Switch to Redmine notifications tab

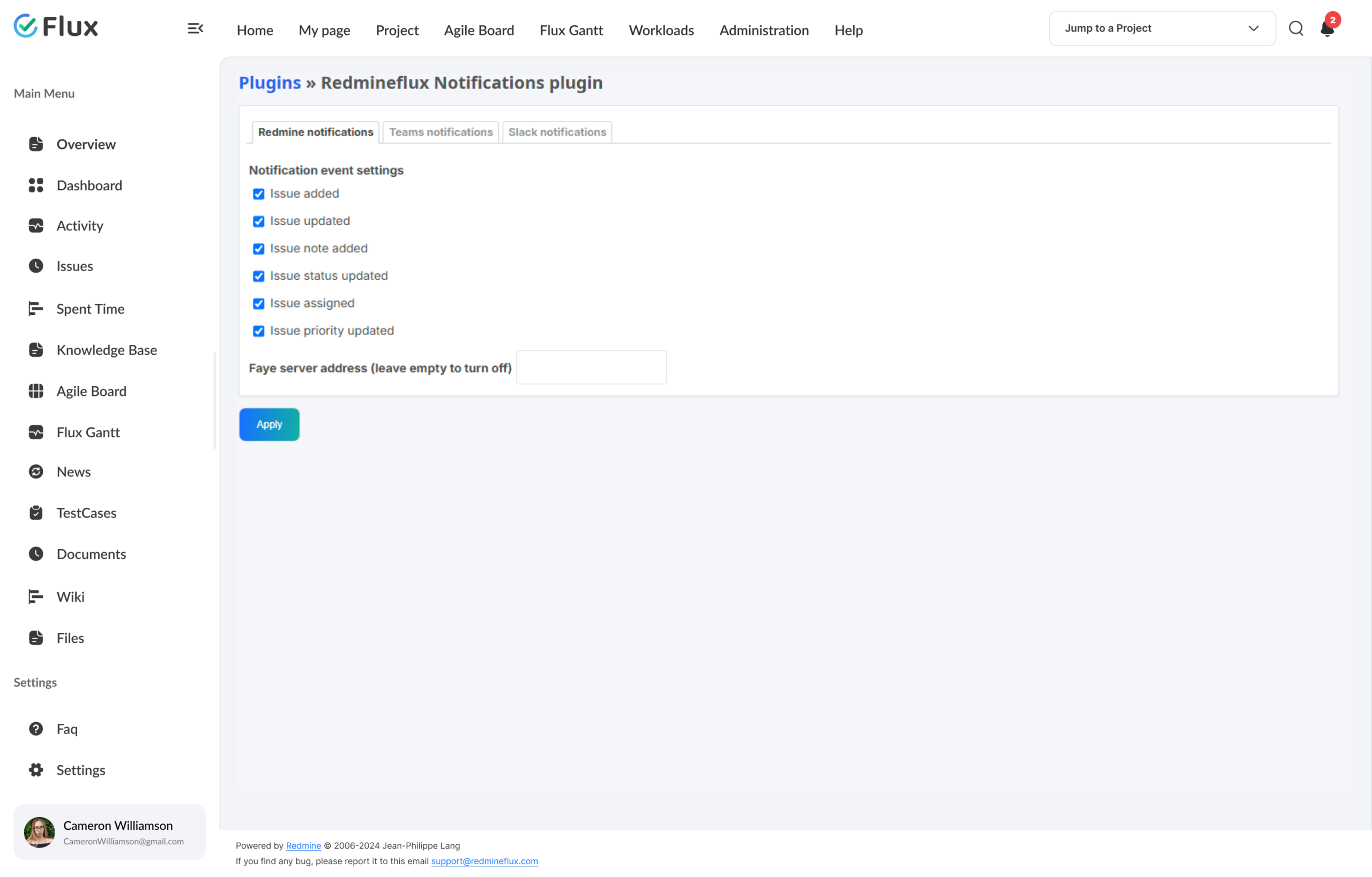click(316, 132)
